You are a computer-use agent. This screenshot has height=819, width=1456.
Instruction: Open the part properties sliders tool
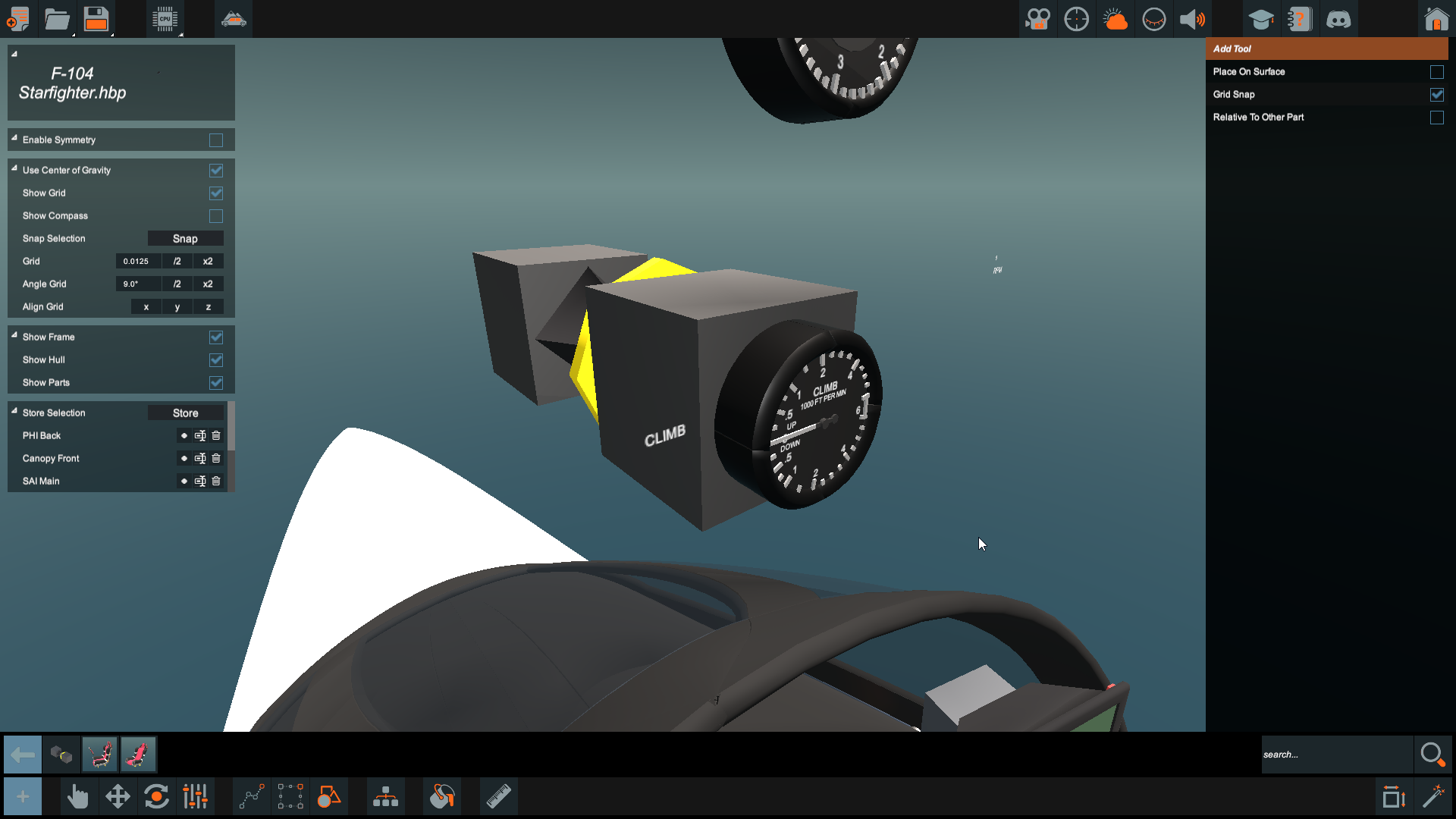(x=195, y=797)
